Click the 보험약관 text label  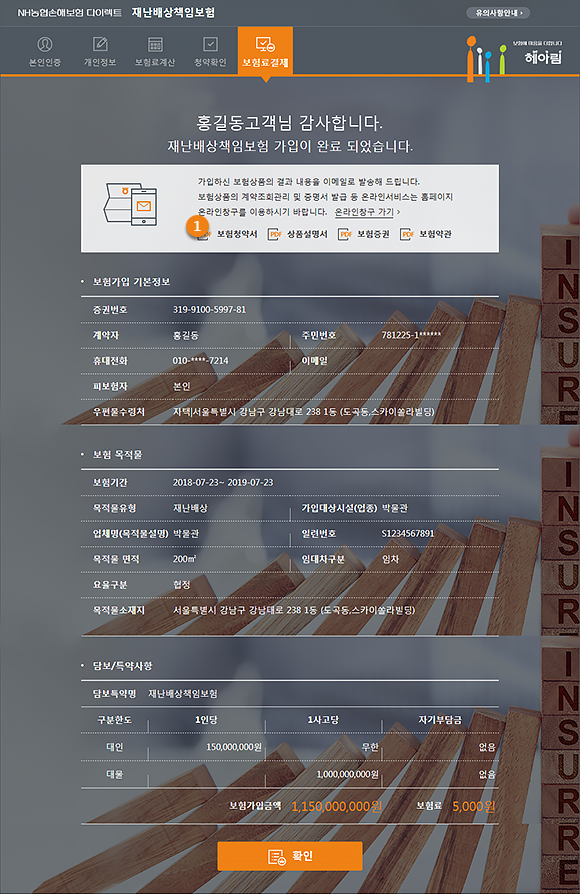pyautogui.click(x=436, y=234)
